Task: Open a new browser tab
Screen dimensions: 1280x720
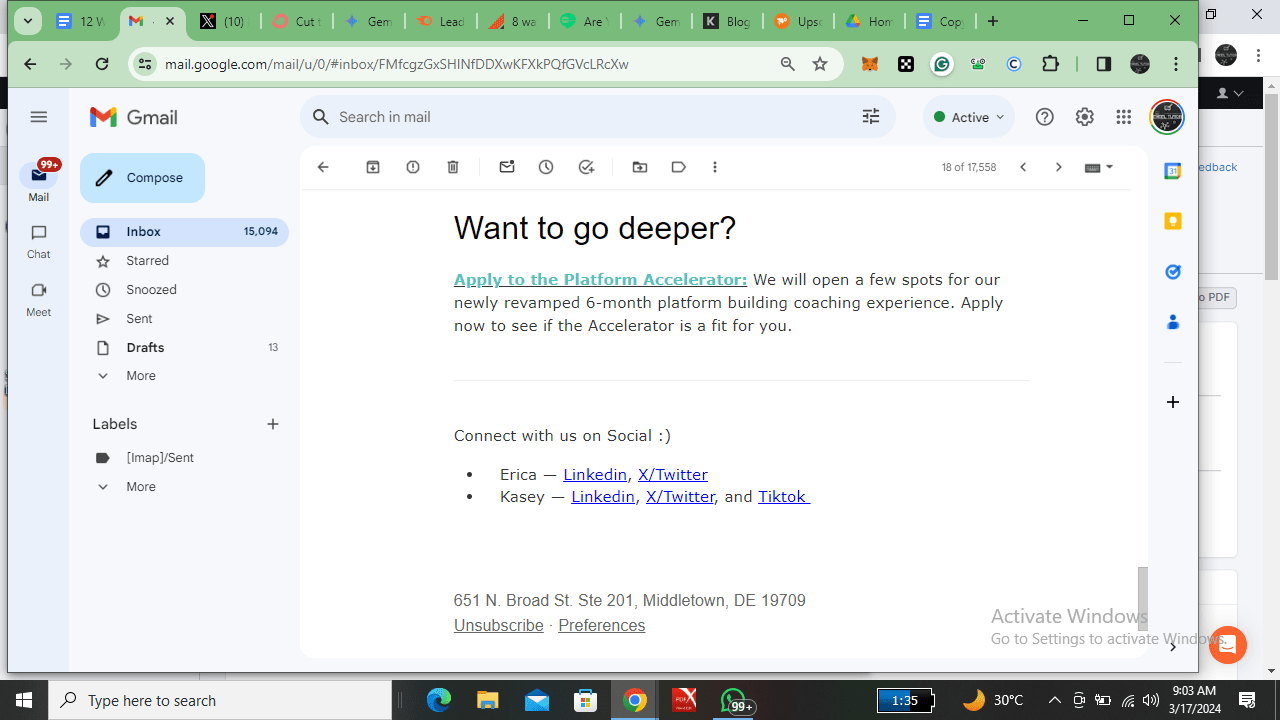Action: 993,21
